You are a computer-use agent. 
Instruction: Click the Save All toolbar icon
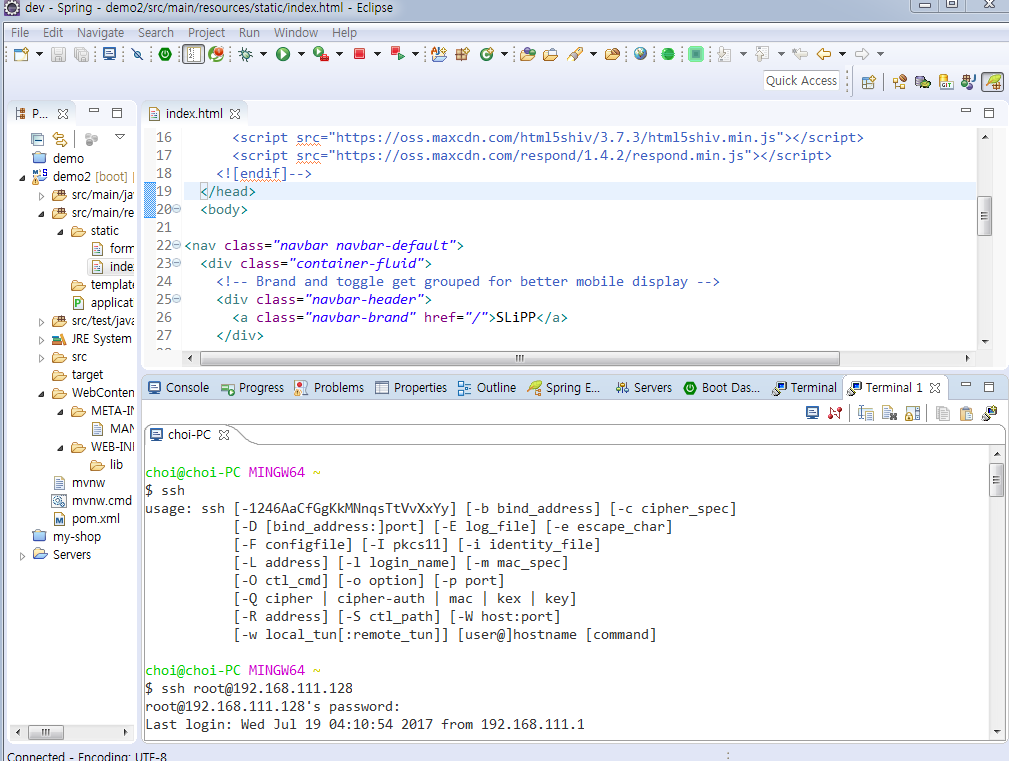pyautogui.click(x=82, y=54)
